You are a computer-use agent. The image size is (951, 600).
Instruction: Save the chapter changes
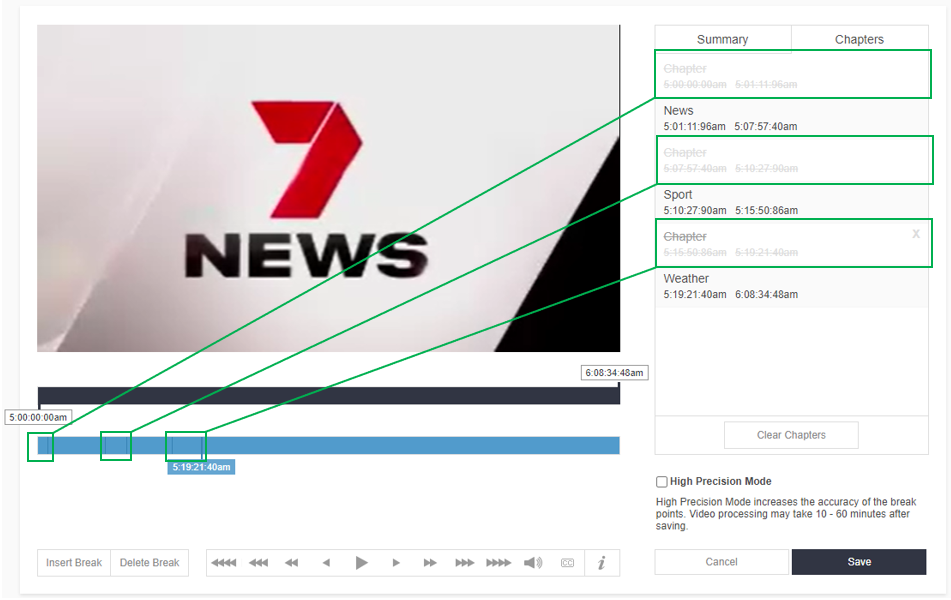[859, 562]
